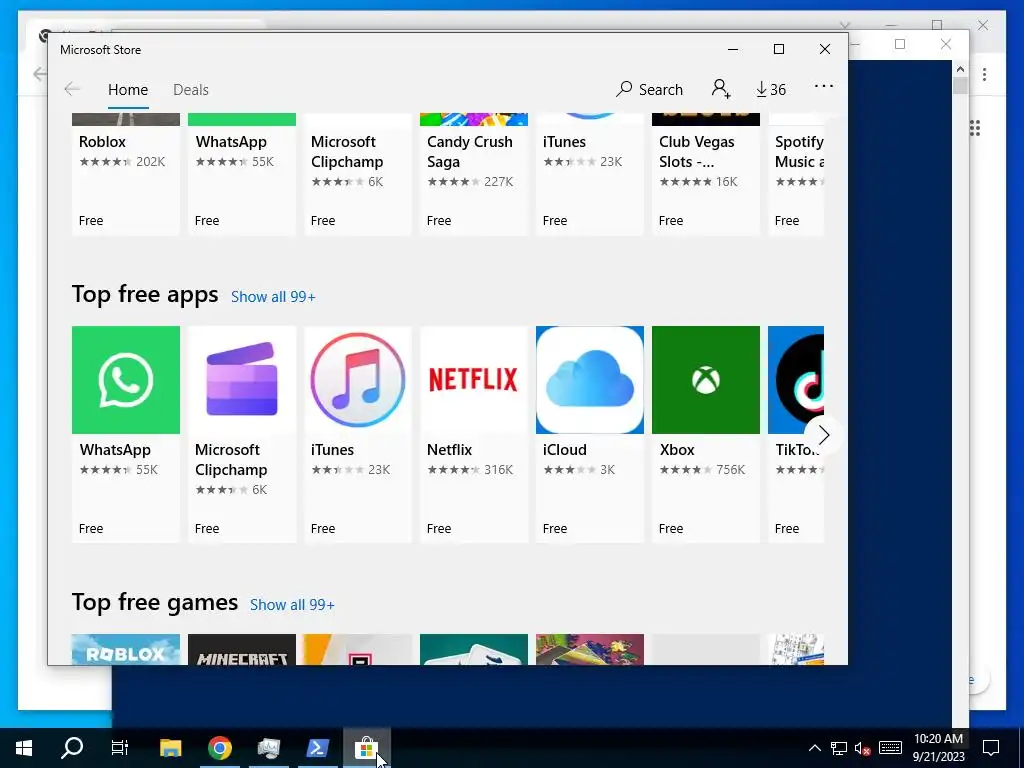Open the iTunes music note icon in Top free apps

[358, 379]
